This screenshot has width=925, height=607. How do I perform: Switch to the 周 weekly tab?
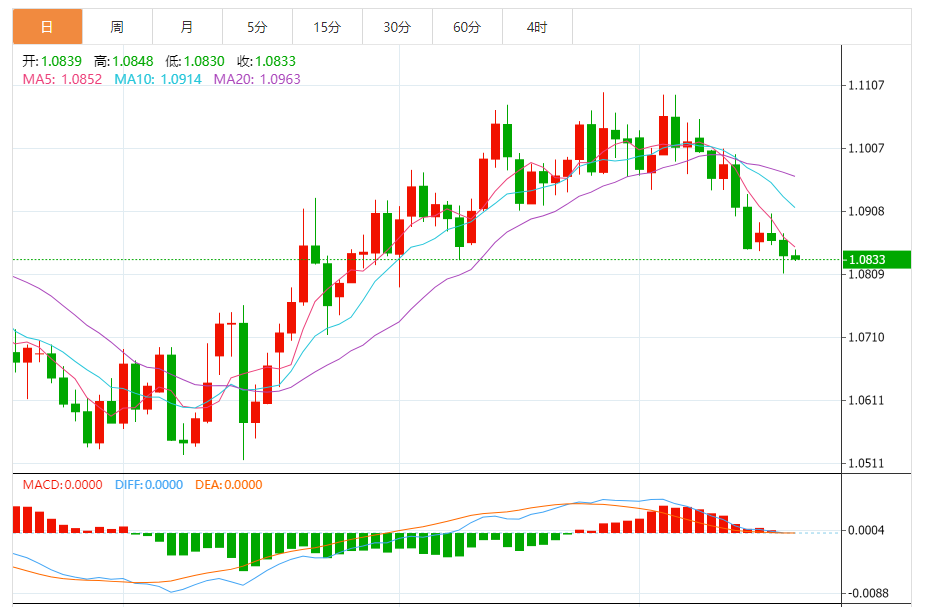point(117,27)
